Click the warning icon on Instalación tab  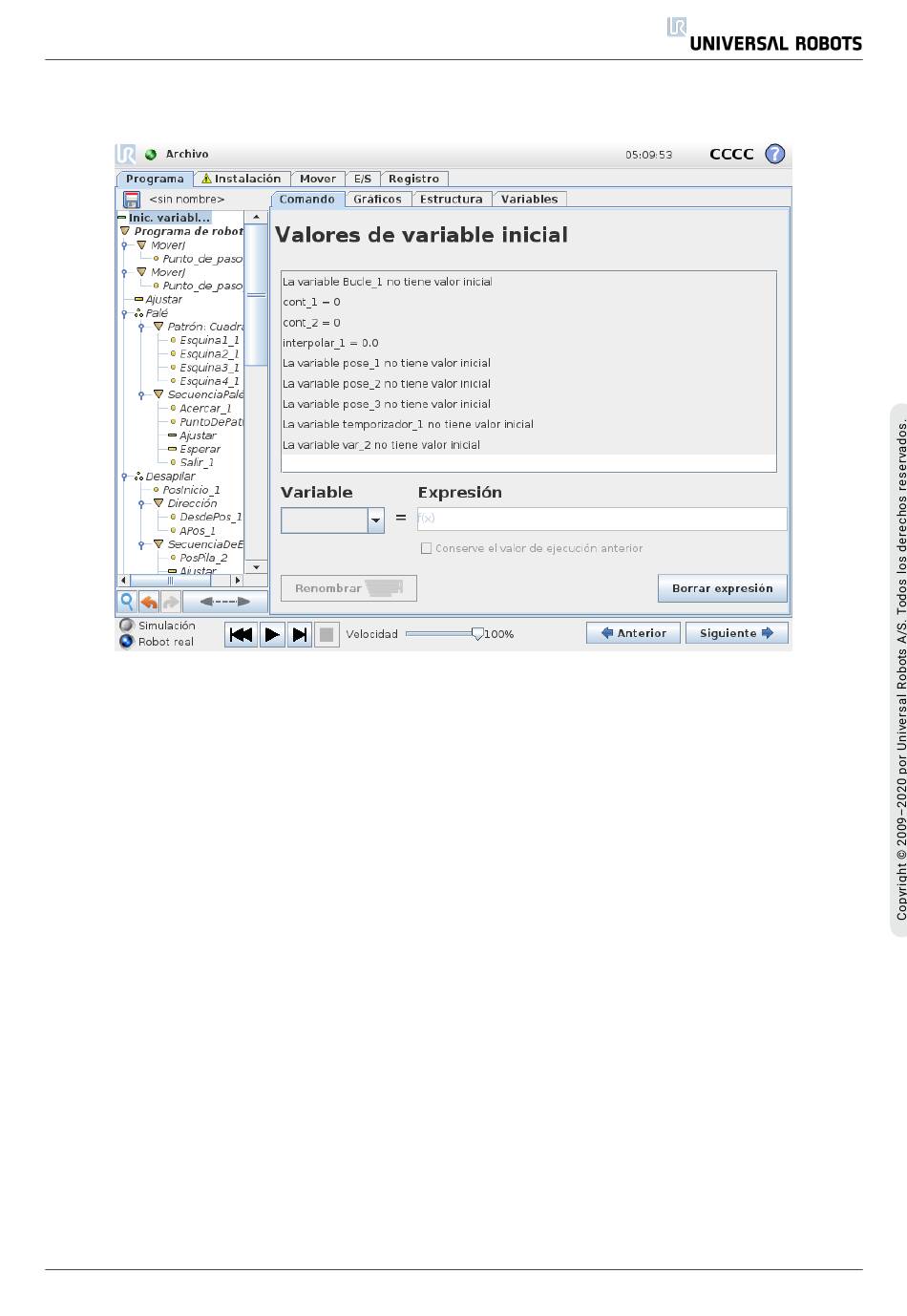(206, 179)
